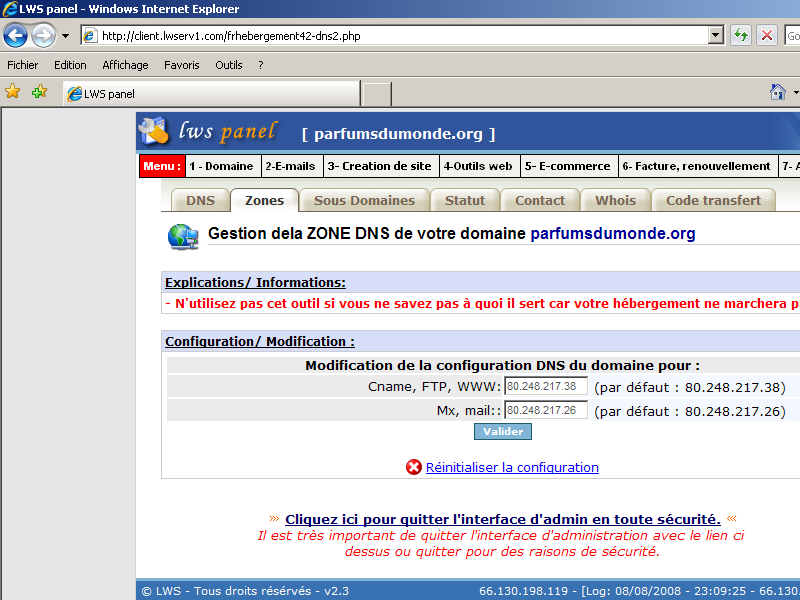Go back with the browser Back arrow

(15, 36)
